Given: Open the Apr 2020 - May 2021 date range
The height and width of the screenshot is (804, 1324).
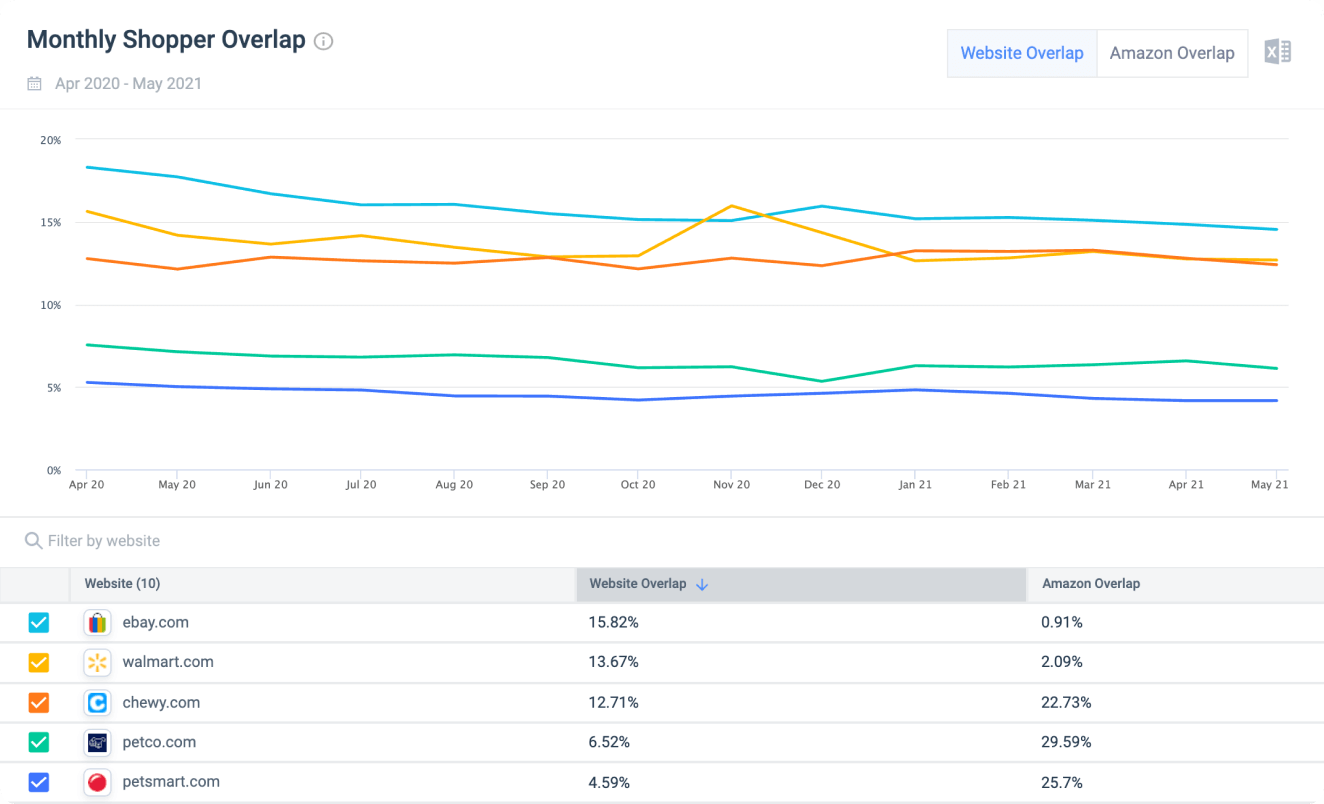Looking at the screenshot, I should point(128,84).
